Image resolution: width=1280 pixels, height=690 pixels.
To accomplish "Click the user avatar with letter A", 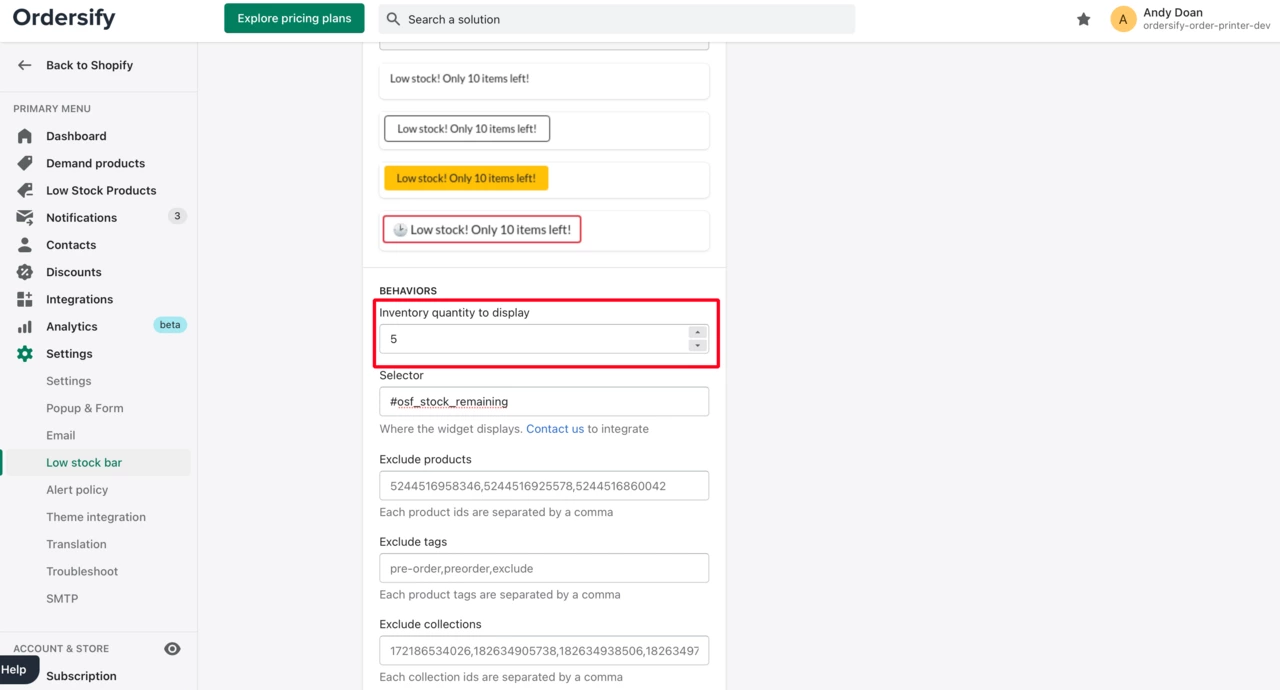I will [x=1123, y=19].
